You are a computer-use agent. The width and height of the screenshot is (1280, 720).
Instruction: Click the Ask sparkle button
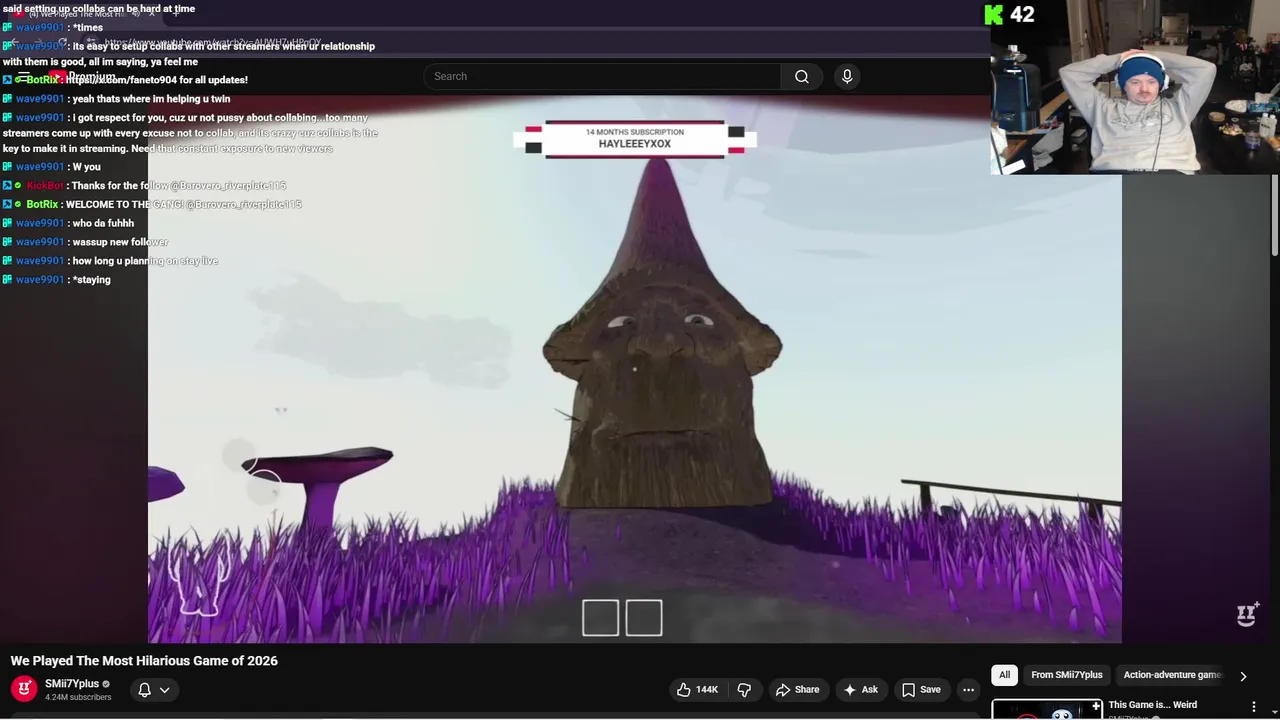coord(861,689)
